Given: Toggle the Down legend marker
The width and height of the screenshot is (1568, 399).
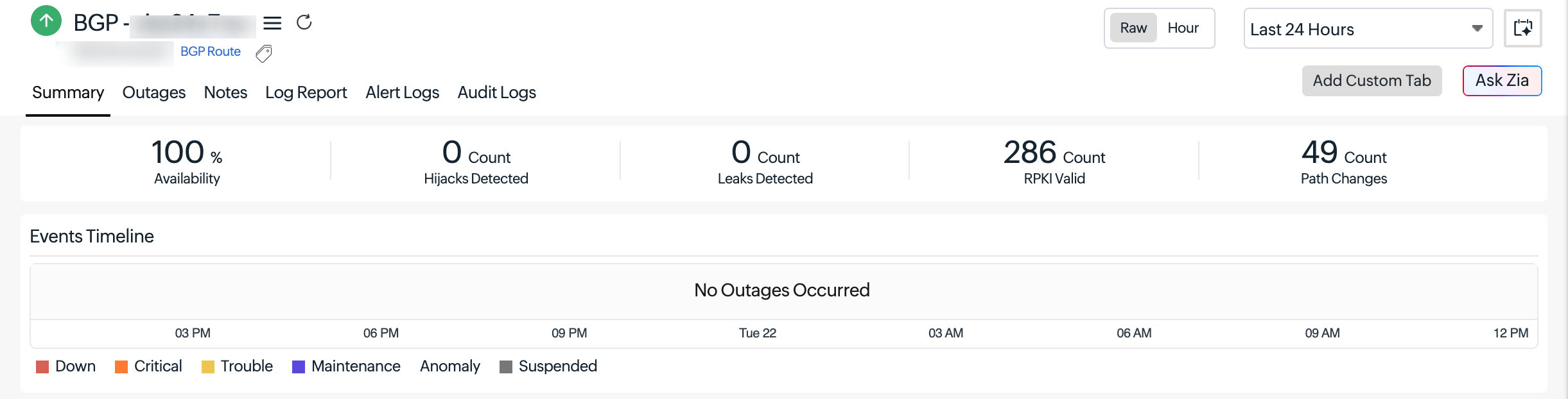Looking at the screenshot, I should (42, 367).
